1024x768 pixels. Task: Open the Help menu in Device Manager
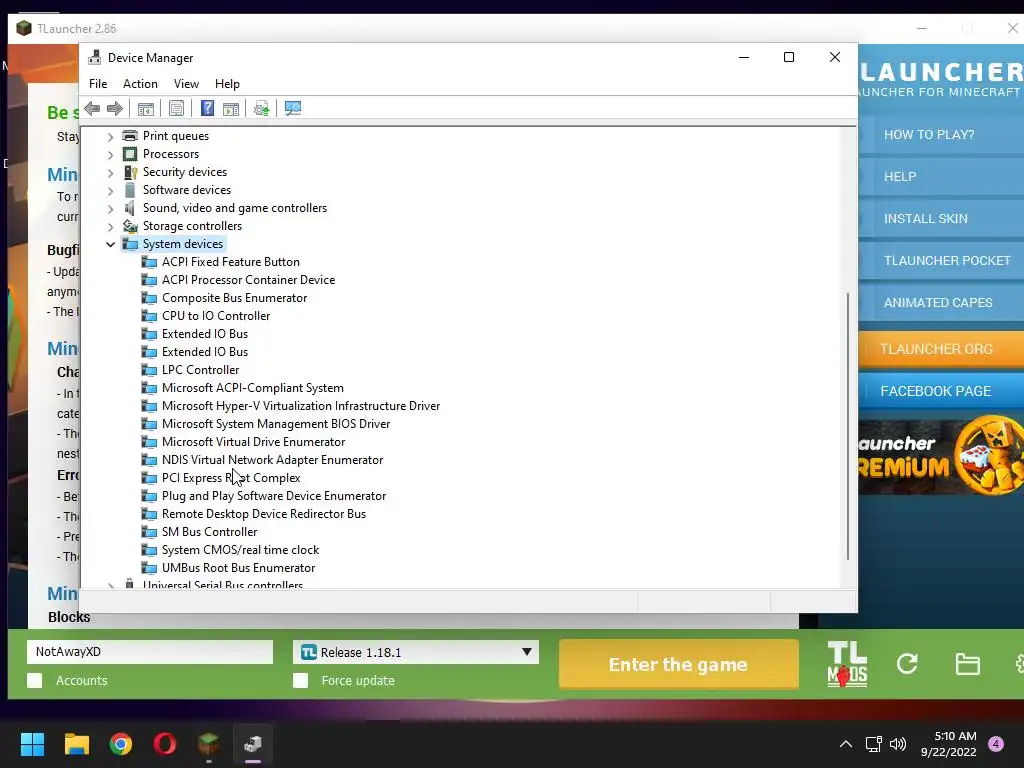(x=227, y=84)
